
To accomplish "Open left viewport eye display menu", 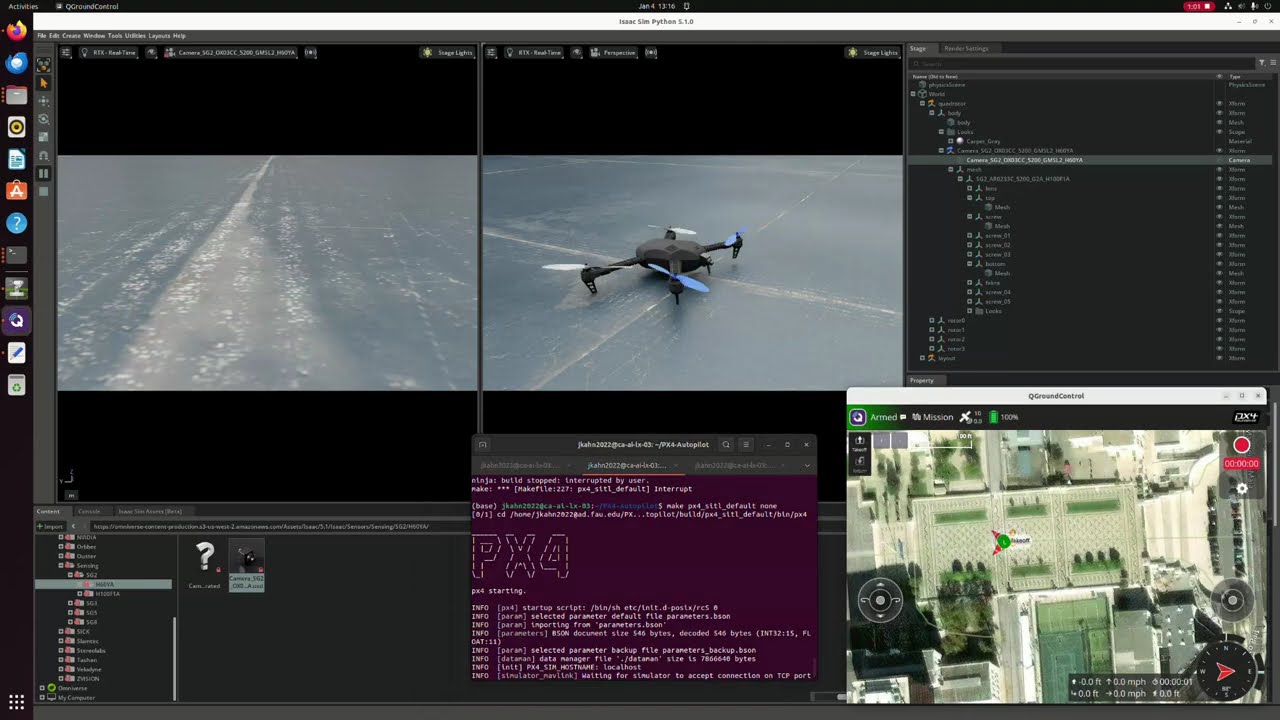I will tap(151, 52).
